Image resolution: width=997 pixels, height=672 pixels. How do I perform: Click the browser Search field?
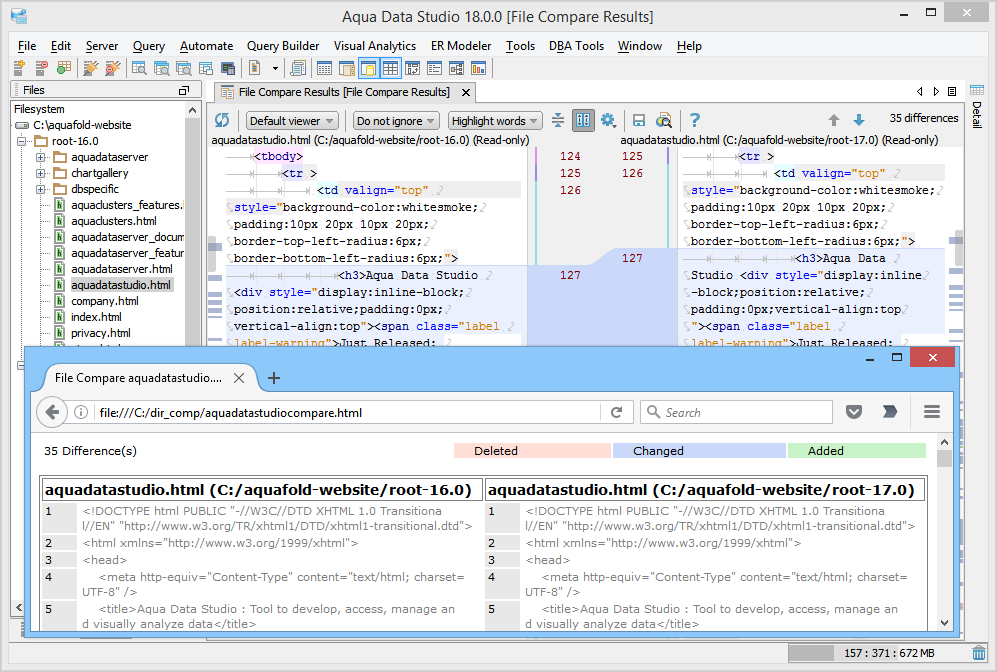click(736, 413)
